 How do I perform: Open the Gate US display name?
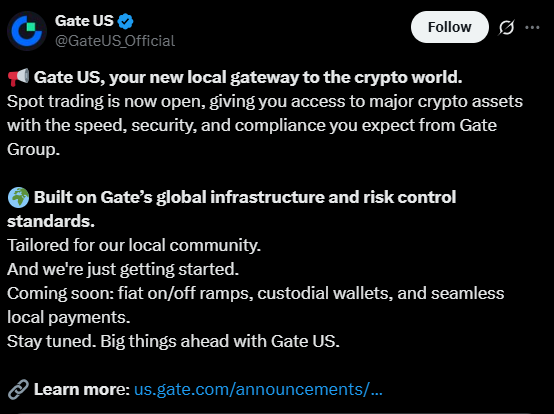[x=84, y=21]
